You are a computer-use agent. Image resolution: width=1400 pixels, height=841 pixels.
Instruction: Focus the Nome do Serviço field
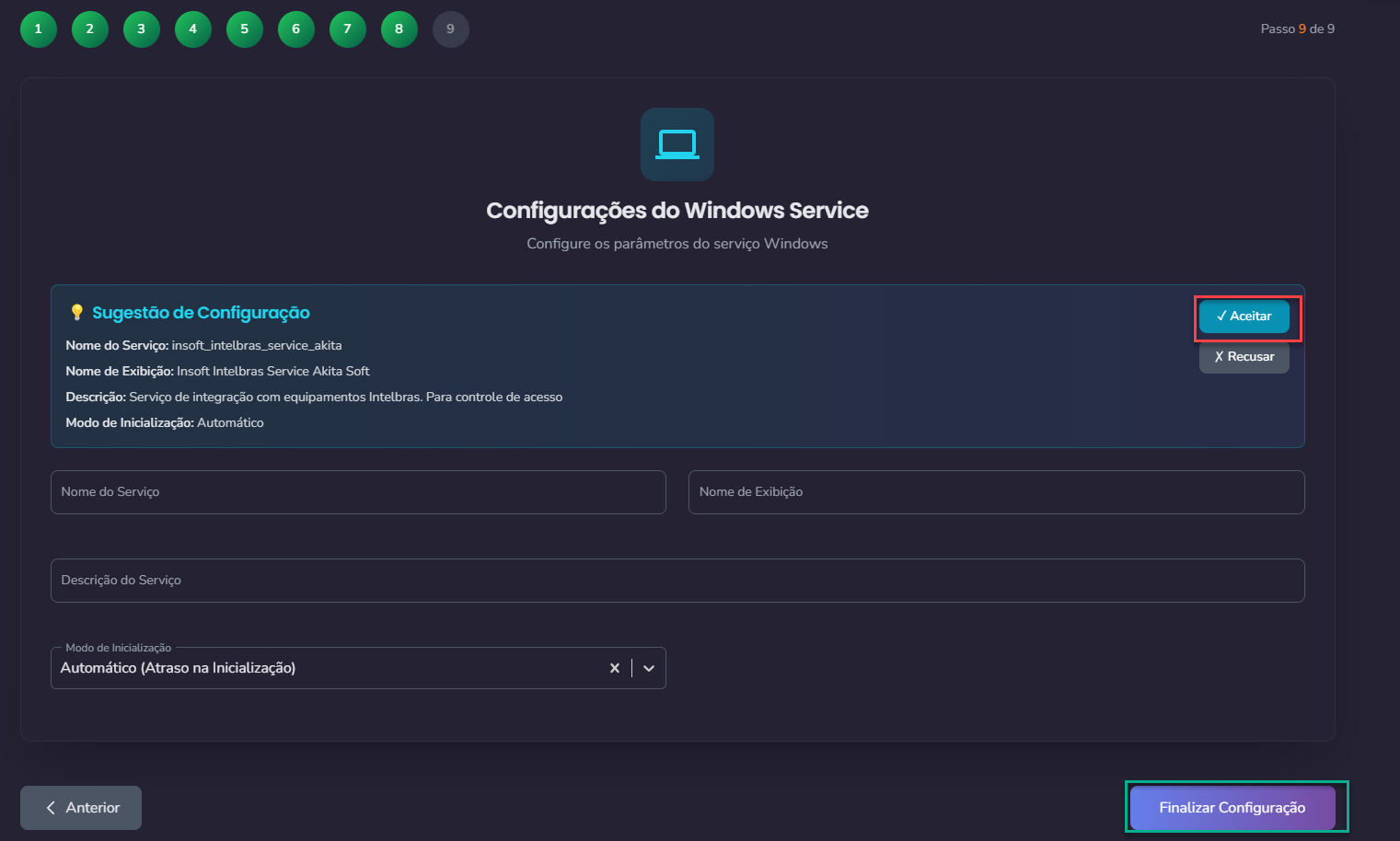point(358,492)
